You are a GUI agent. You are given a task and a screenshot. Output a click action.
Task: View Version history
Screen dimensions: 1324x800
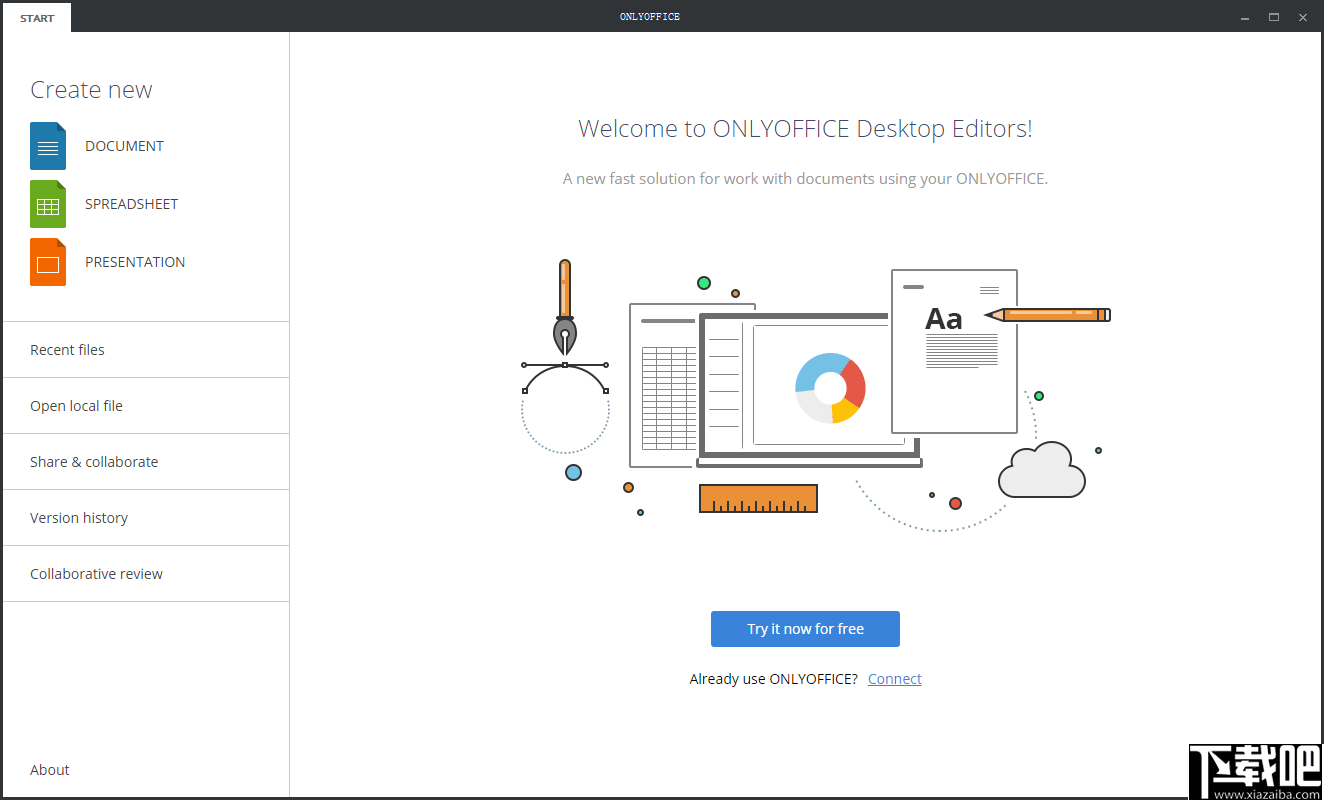coord(79,517)
